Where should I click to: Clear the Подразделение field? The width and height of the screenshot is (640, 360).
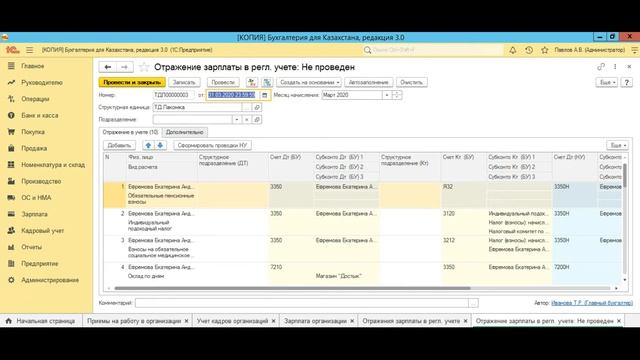pyautogui.click(x=247, y=120)
